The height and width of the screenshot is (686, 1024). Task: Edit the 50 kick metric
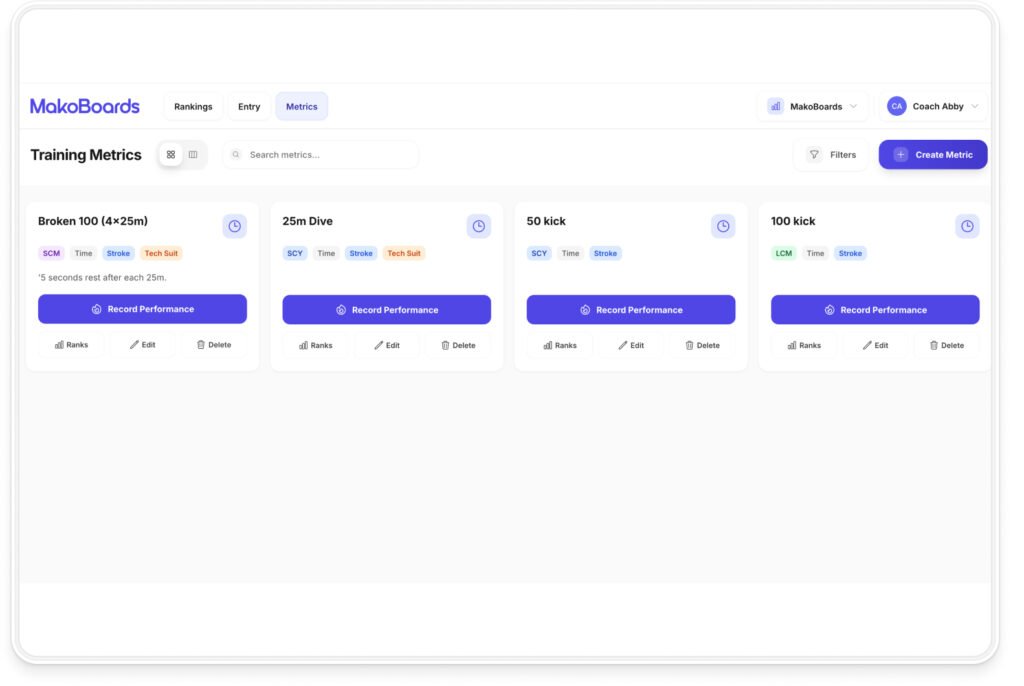[630, 345]
